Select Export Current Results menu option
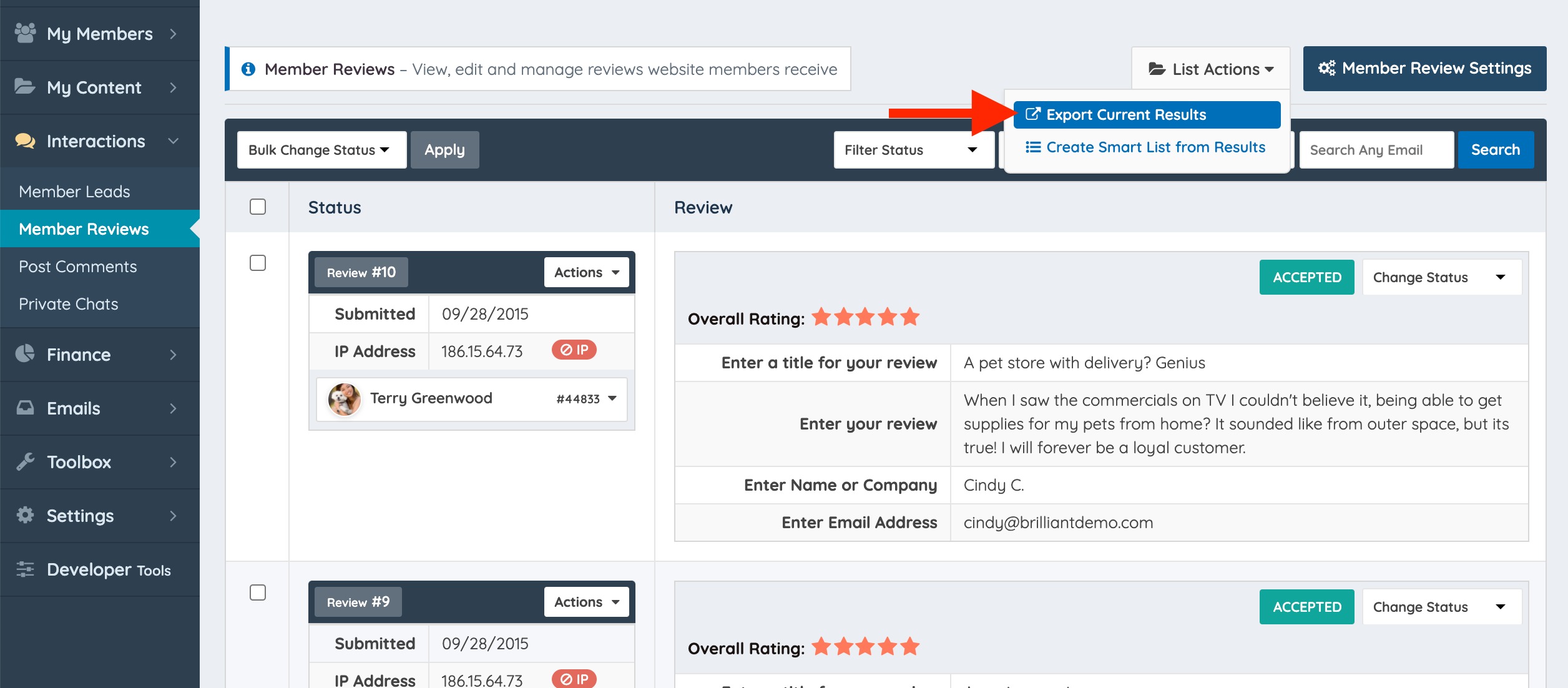Viewport: 1568px width, 688px height. pyautogui.click(x=1146, y=115)
